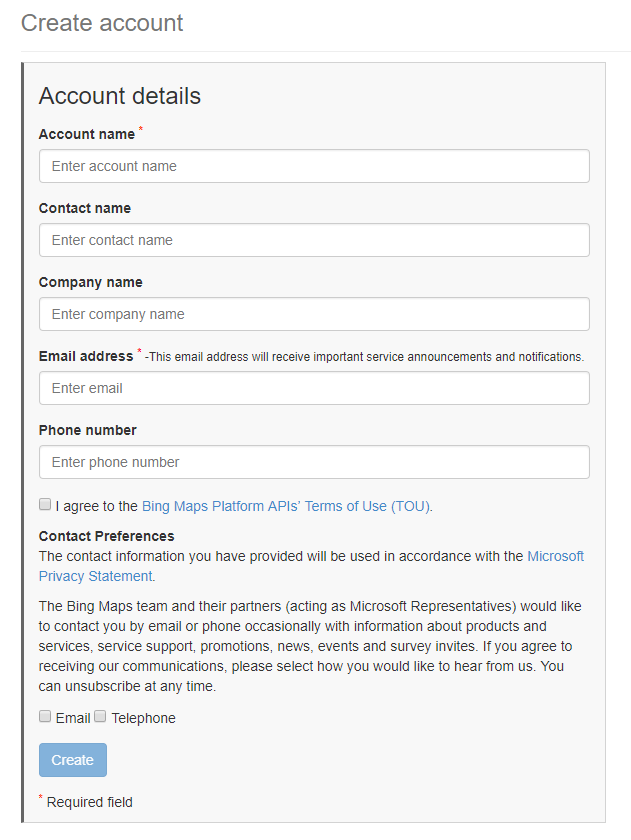Image resolution: width=631 pixels, height=840 pixels.
Task: Click the 'Contact Preferences' heading text
Action: coord(107,536)
